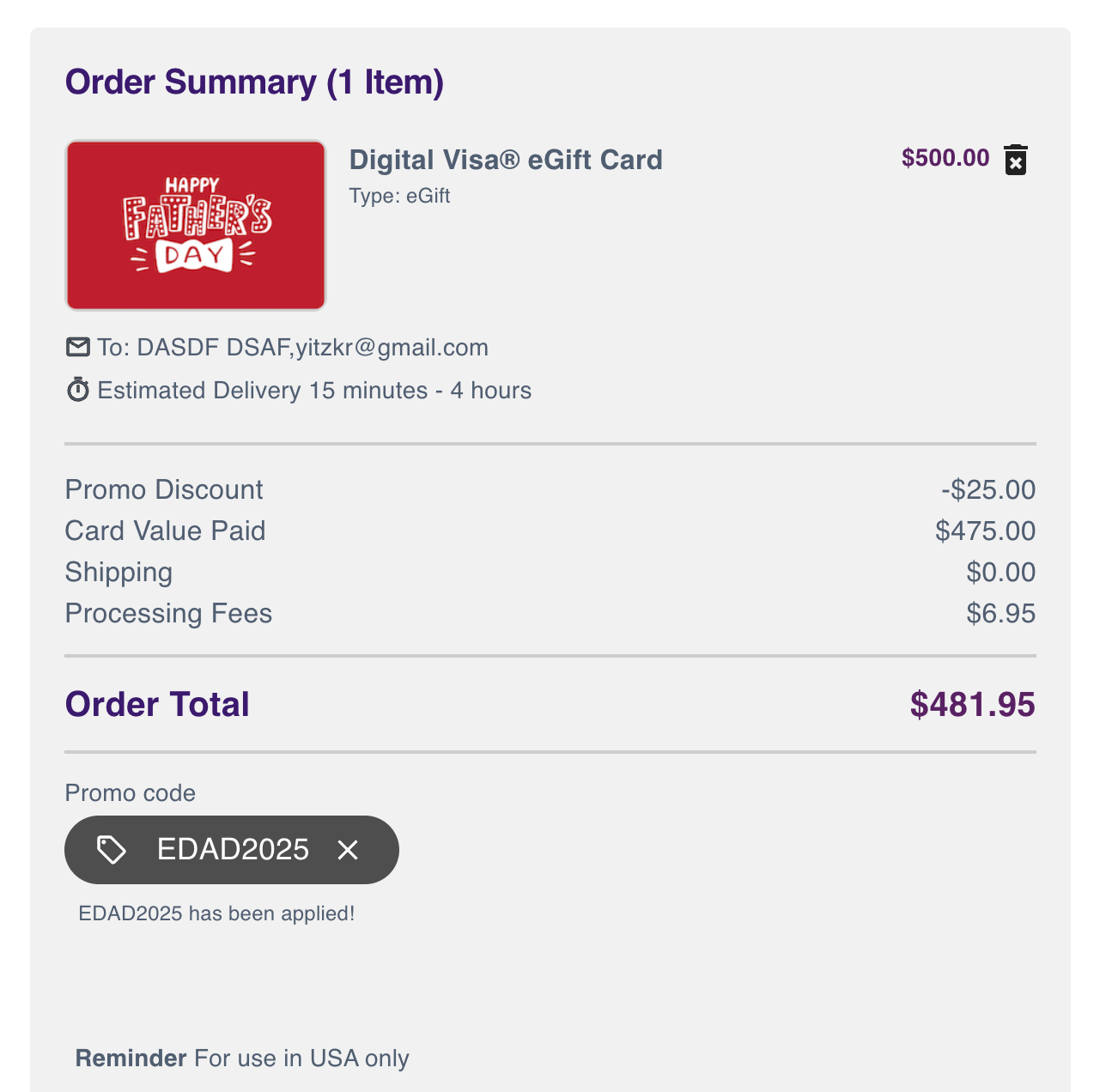The width and height of the screenshot is (1118, 1092).
Task: Click the envelope icon beside recipient
Action: tap(78, 347)
